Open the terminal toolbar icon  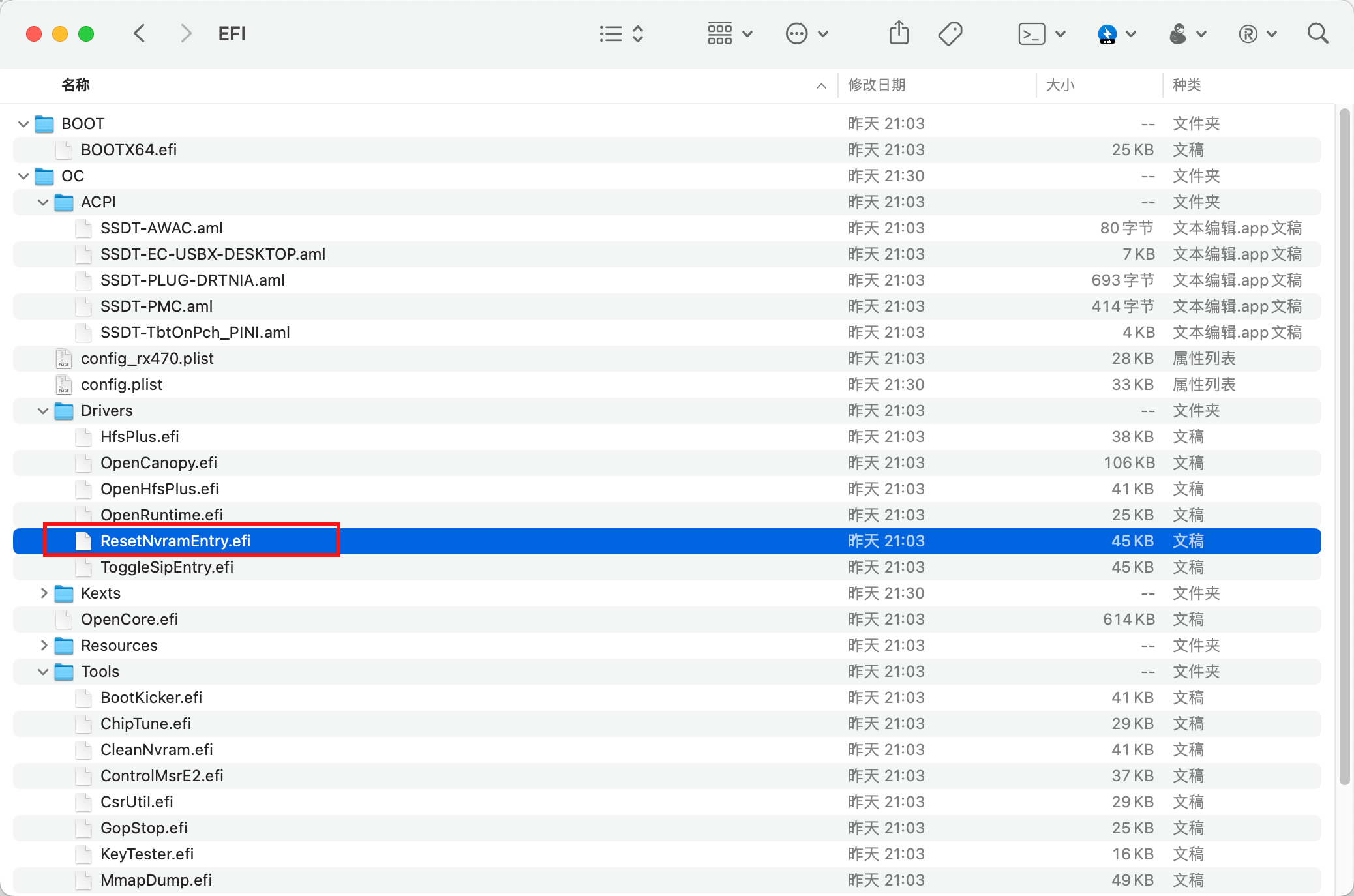click(1031, 34)
